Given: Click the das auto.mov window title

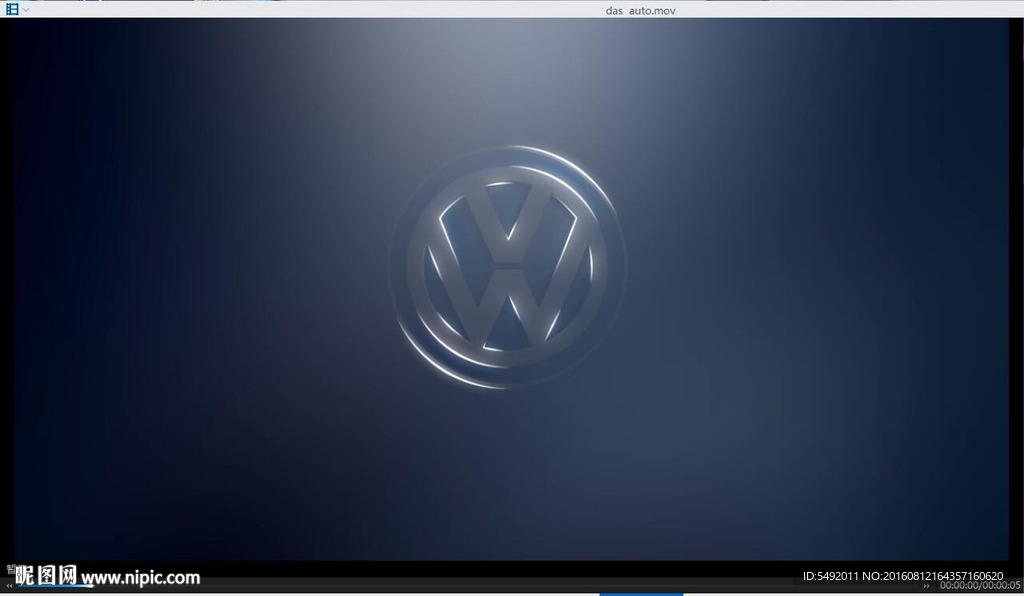Looking at the screenshot, I should click(x=640, y=10).
